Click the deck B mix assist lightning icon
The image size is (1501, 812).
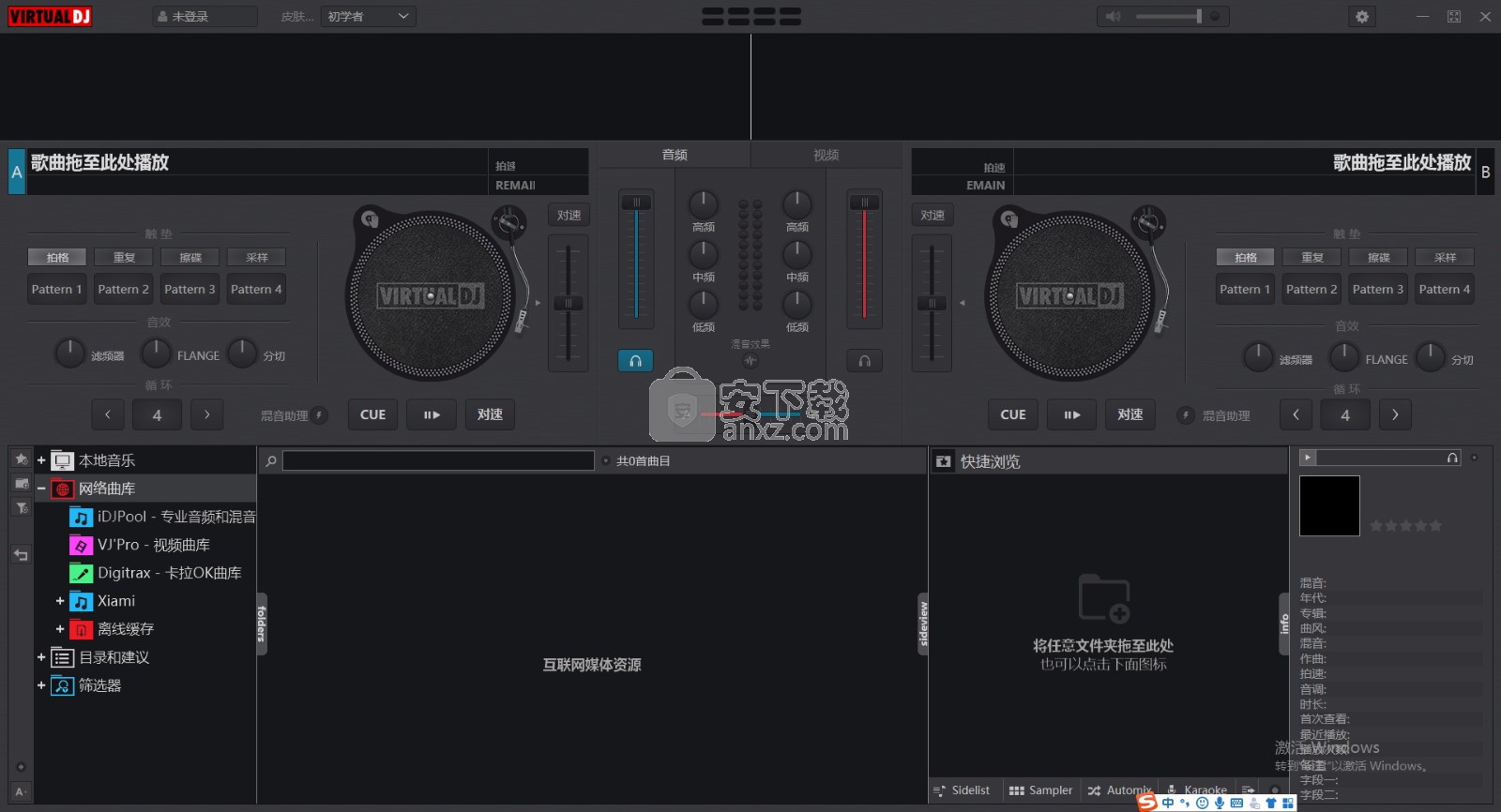tap(1185, 414)
